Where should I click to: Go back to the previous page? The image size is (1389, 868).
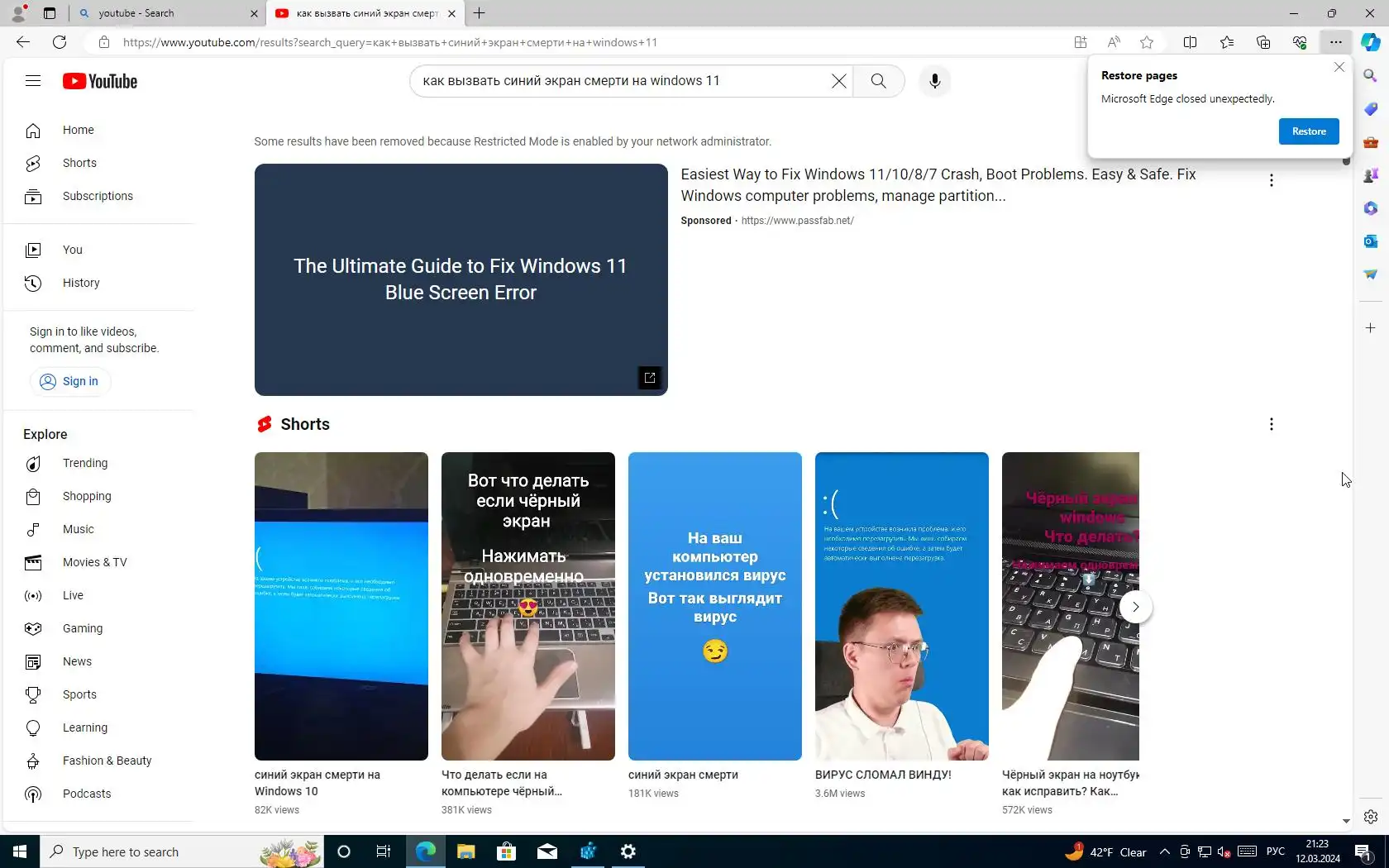[x=23, y=42]
